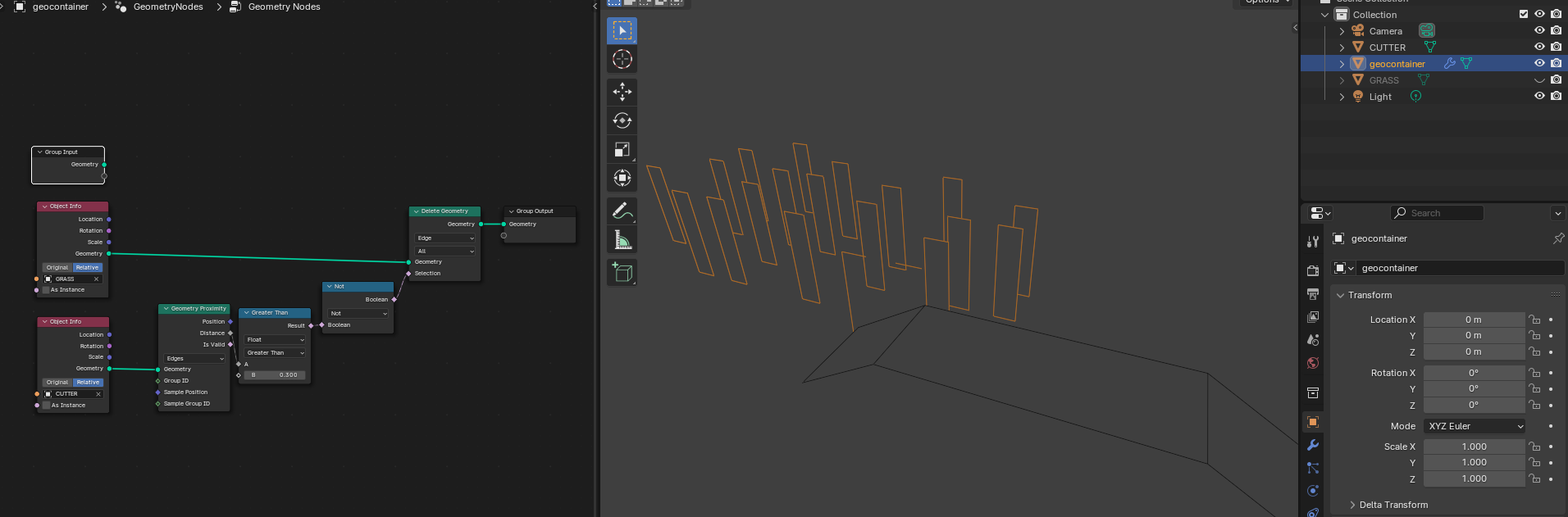Click the Camera object data icon in outliner
Image resolution: width=1568 pixels, height=517 pixels.
1427,30
